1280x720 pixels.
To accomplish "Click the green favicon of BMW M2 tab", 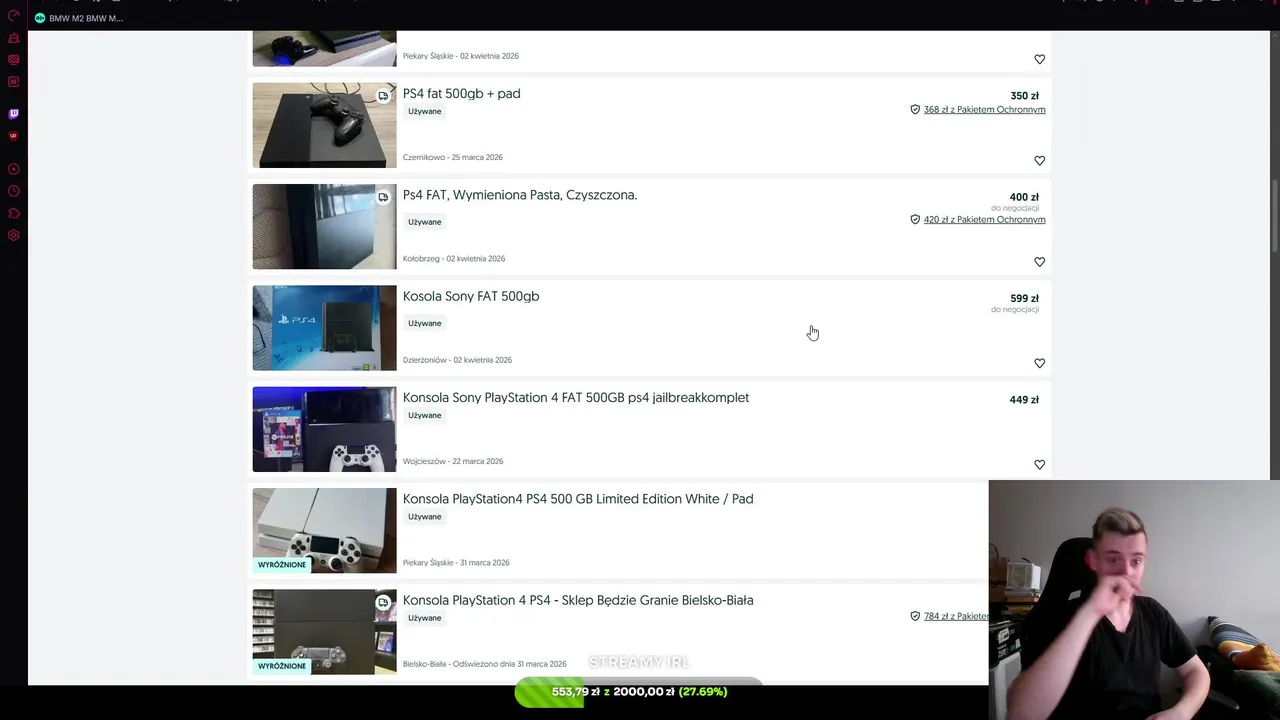I will 40,18.
